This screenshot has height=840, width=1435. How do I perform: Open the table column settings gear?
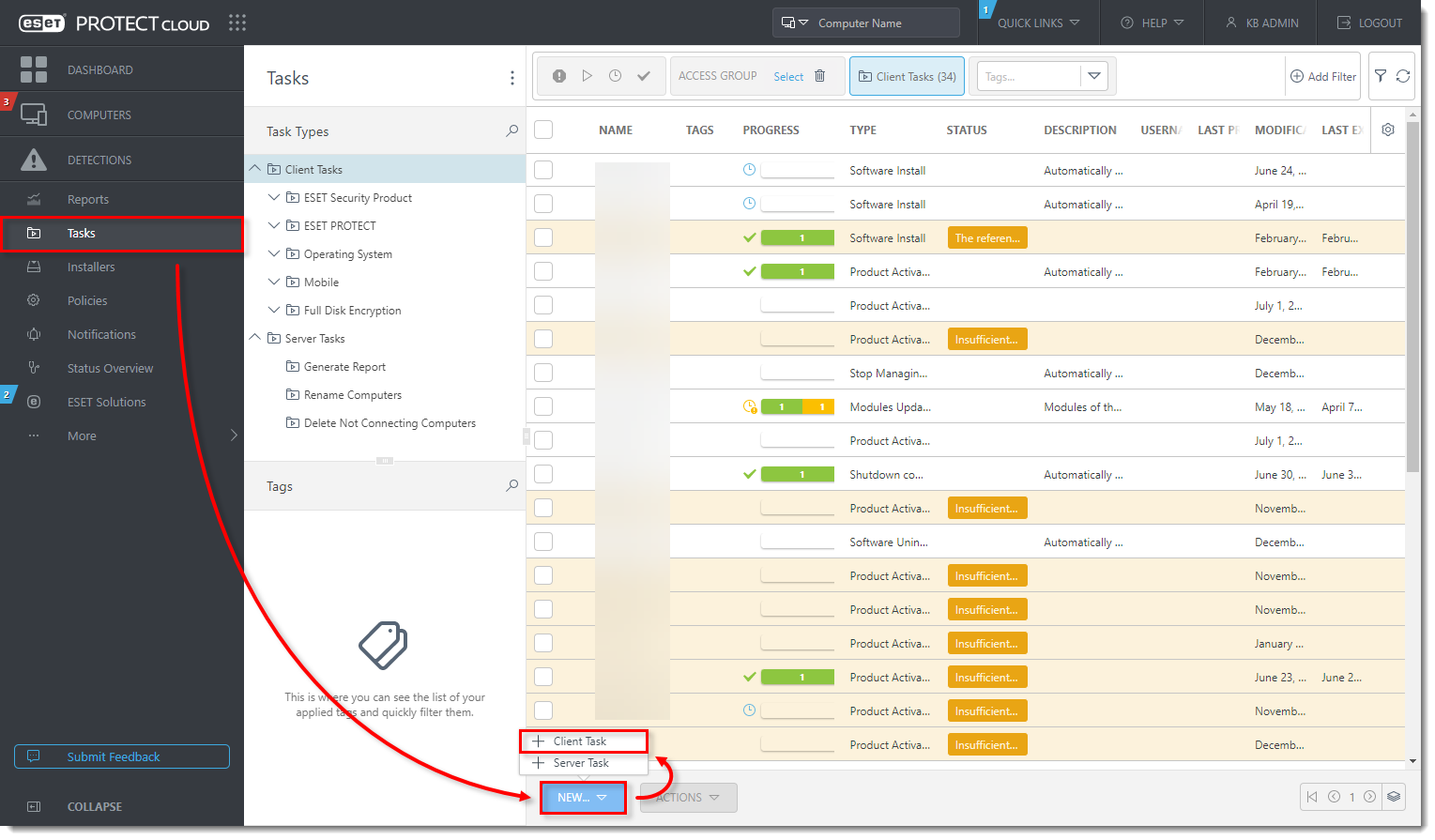1388,130
